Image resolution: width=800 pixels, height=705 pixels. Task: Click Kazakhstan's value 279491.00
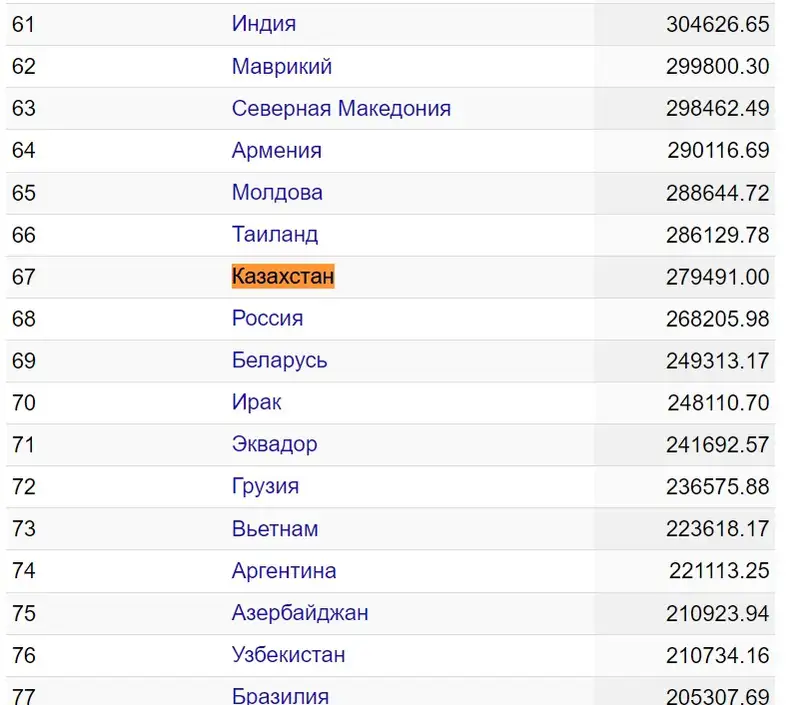[x=718, y=277]
